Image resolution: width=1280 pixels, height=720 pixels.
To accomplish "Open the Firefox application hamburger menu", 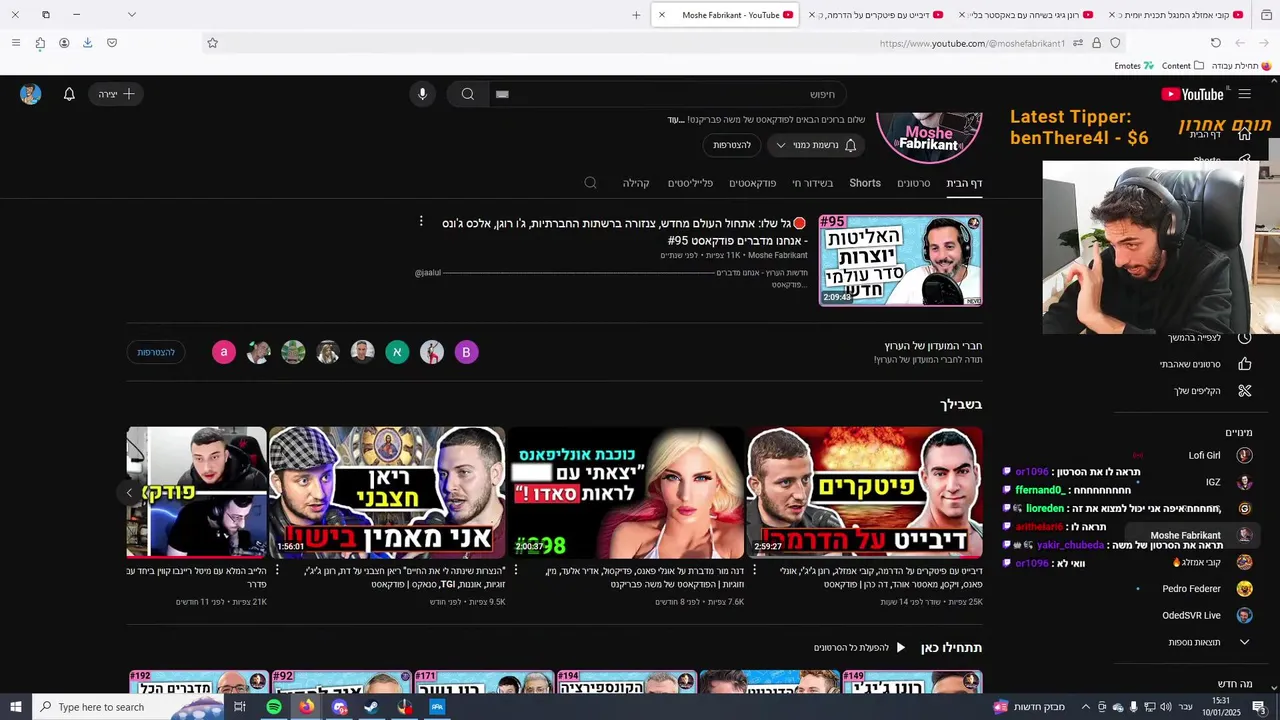I will [x=15, y=43].
